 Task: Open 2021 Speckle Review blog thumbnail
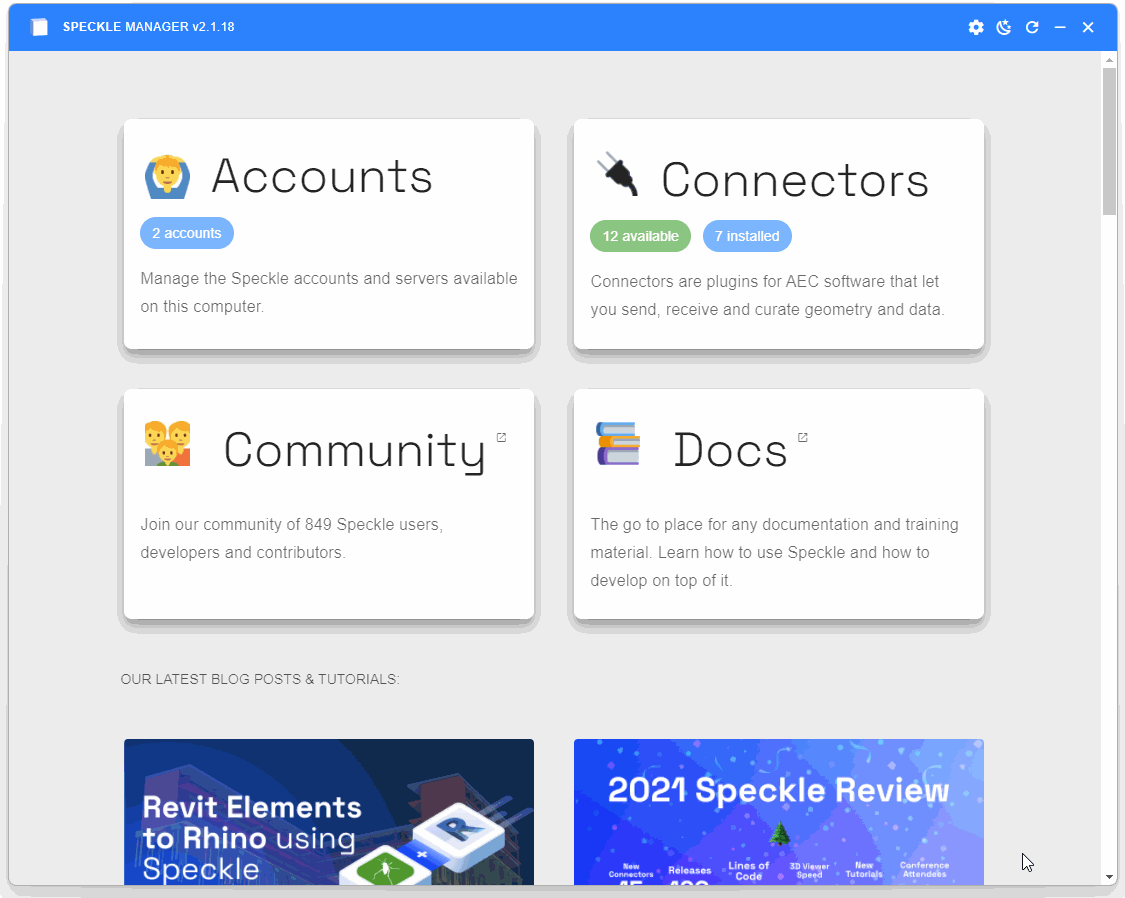pos(778,812)
